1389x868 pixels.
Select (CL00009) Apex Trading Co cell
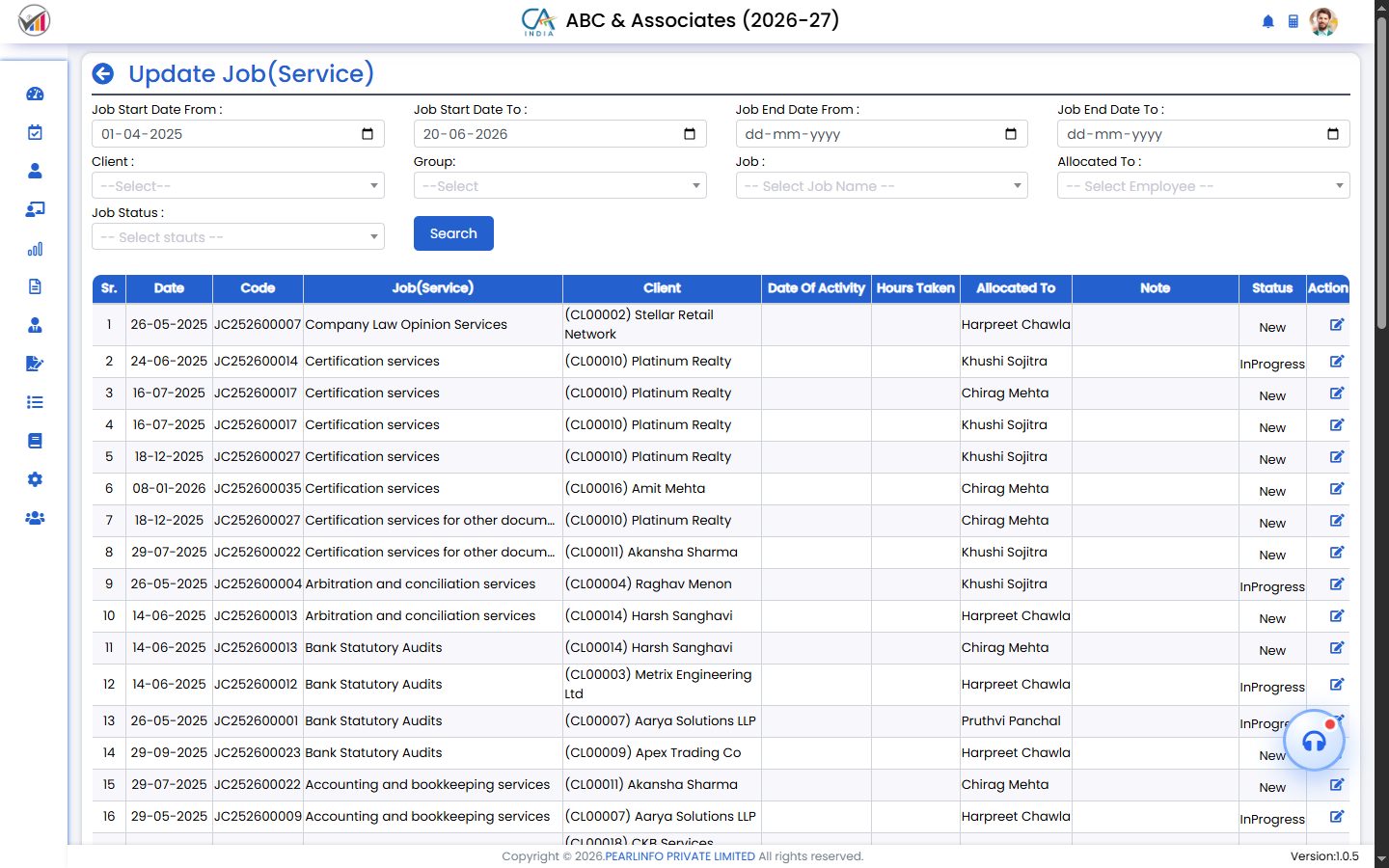coord(662,752)
